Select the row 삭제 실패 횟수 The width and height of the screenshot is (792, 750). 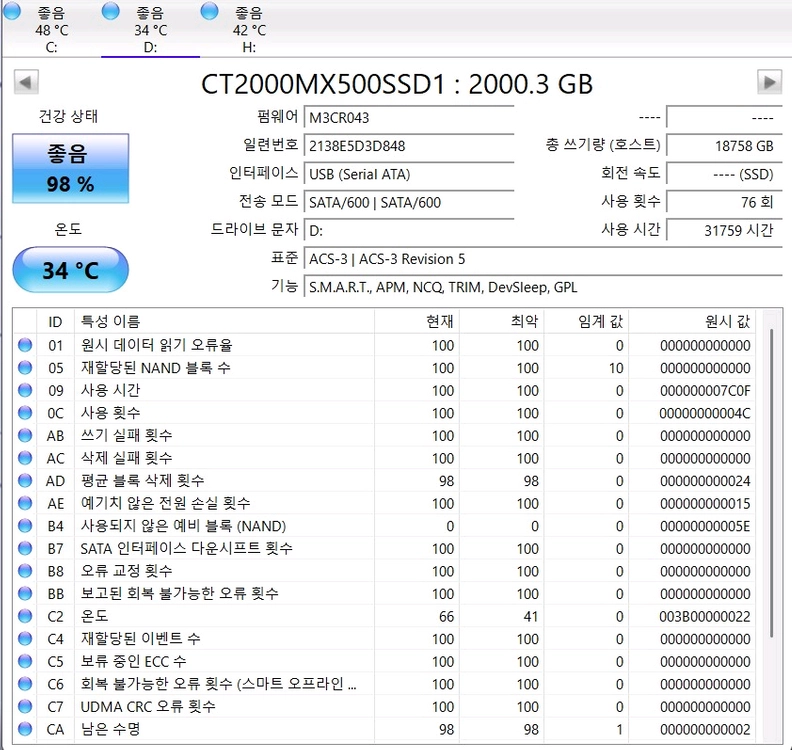tap(384, 458)
